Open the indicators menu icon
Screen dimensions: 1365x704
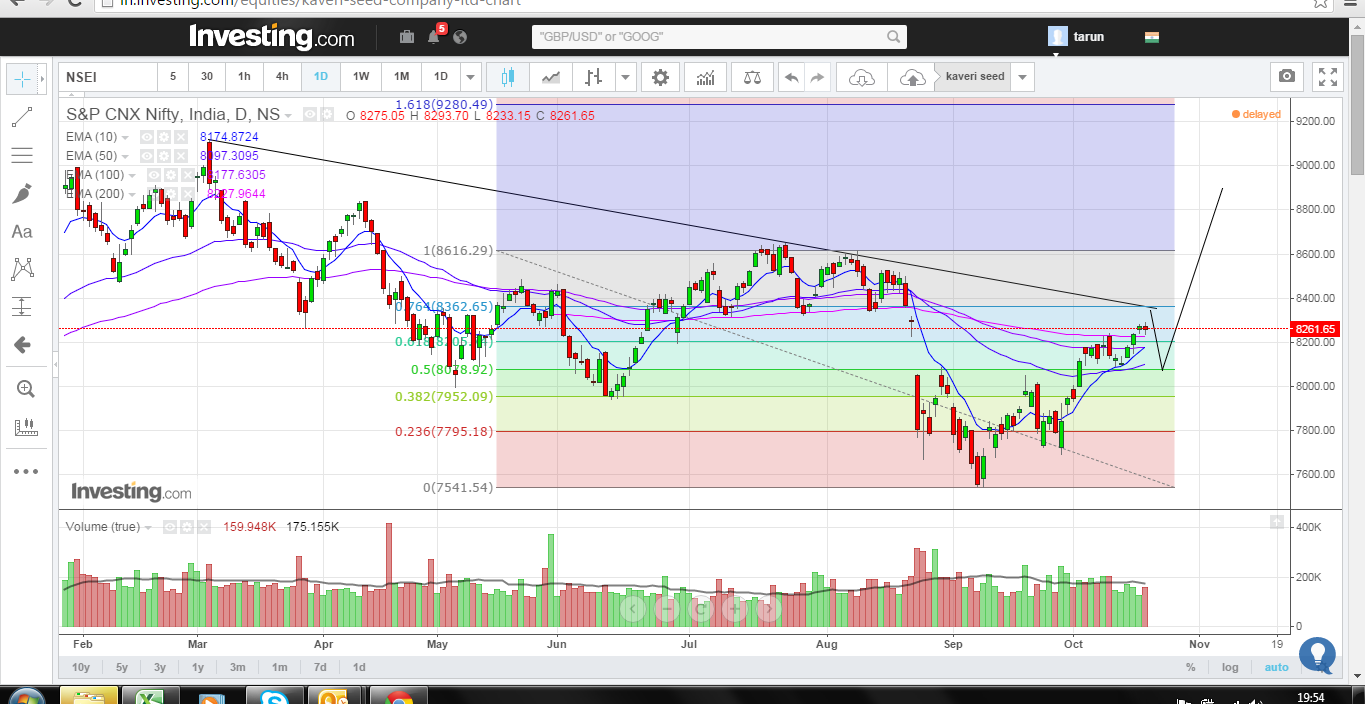(x=706, y=77)
